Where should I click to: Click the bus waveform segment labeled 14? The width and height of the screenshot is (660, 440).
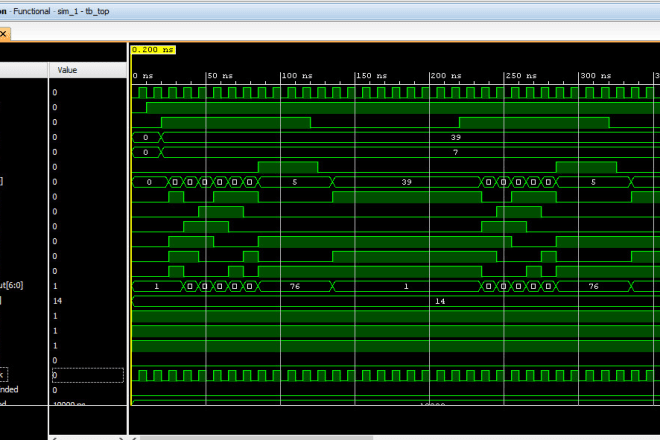(440, 301)
